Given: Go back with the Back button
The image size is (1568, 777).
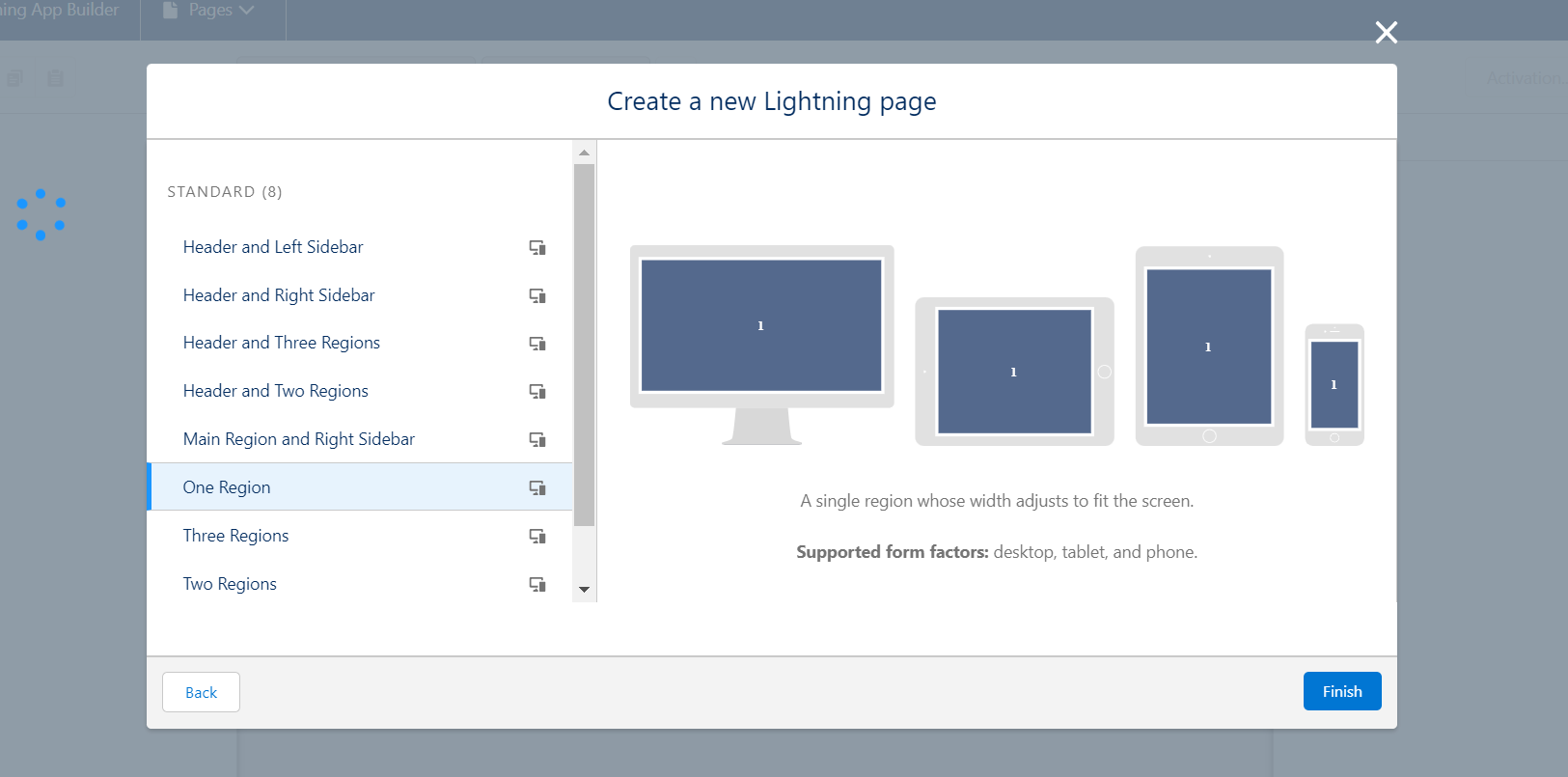Looking at the screenshot, I should pos(201,692).
